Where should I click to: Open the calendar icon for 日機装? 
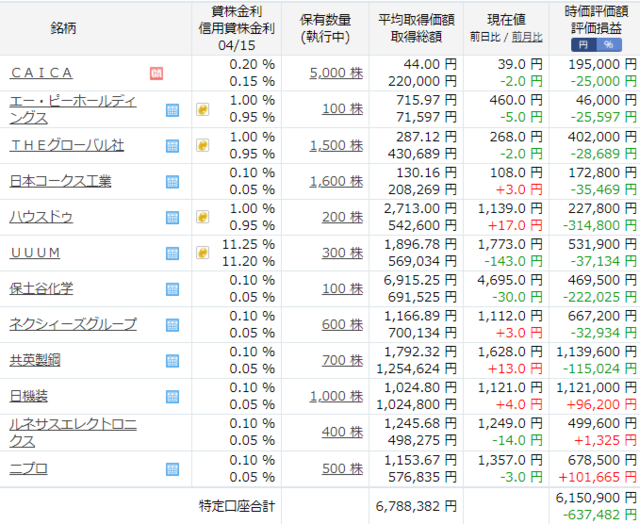(173, 397)
